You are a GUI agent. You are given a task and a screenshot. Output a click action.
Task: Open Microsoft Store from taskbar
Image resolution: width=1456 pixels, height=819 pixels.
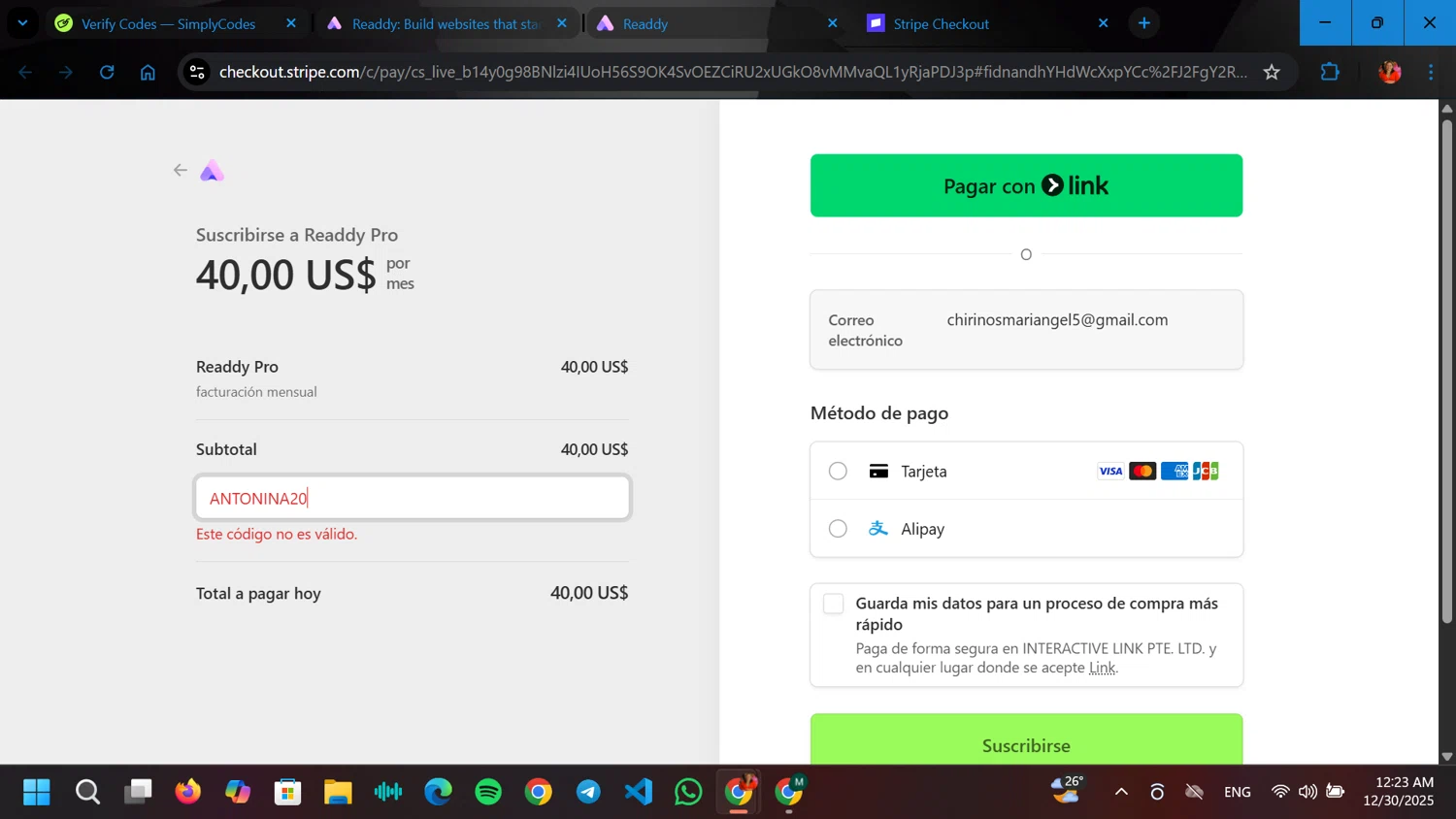pyautogui.click(x=288, y=792)
